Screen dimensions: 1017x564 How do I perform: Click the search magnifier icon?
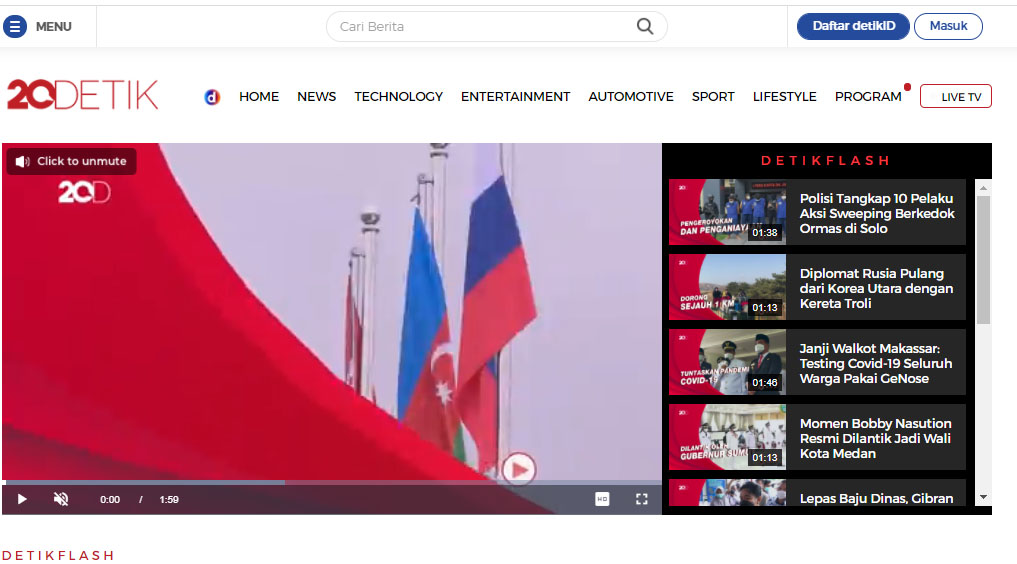click(x=645, y=27)
